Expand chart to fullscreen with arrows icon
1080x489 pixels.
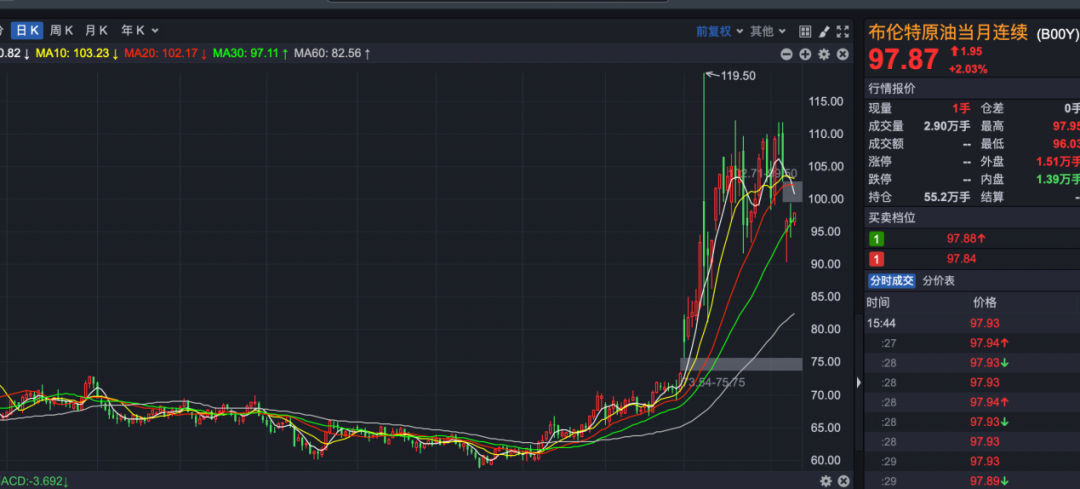tap(842, 31)
